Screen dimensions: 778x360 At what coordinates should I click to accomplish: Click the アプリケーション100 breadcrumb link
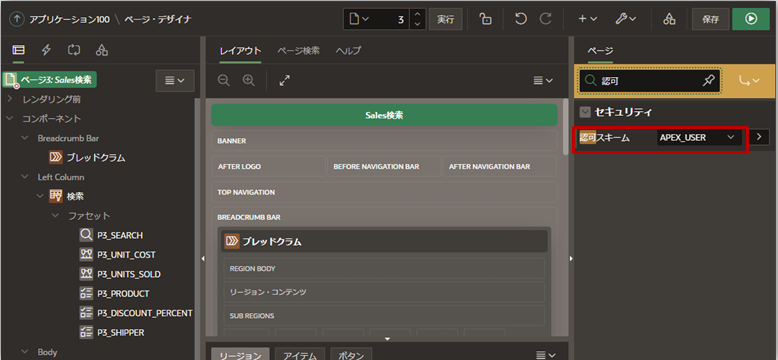point(69,19)
